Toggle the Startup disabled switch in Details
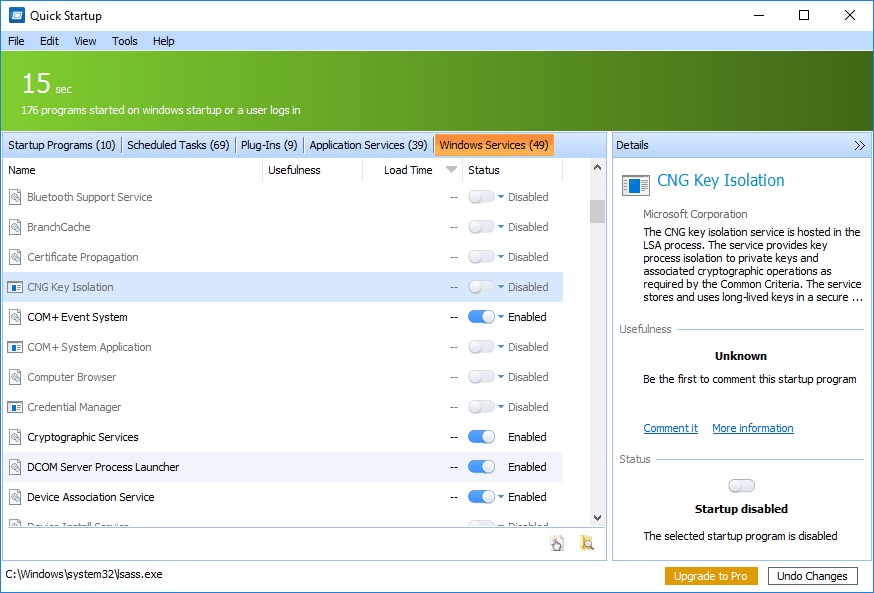 click(x=742, y=485)
